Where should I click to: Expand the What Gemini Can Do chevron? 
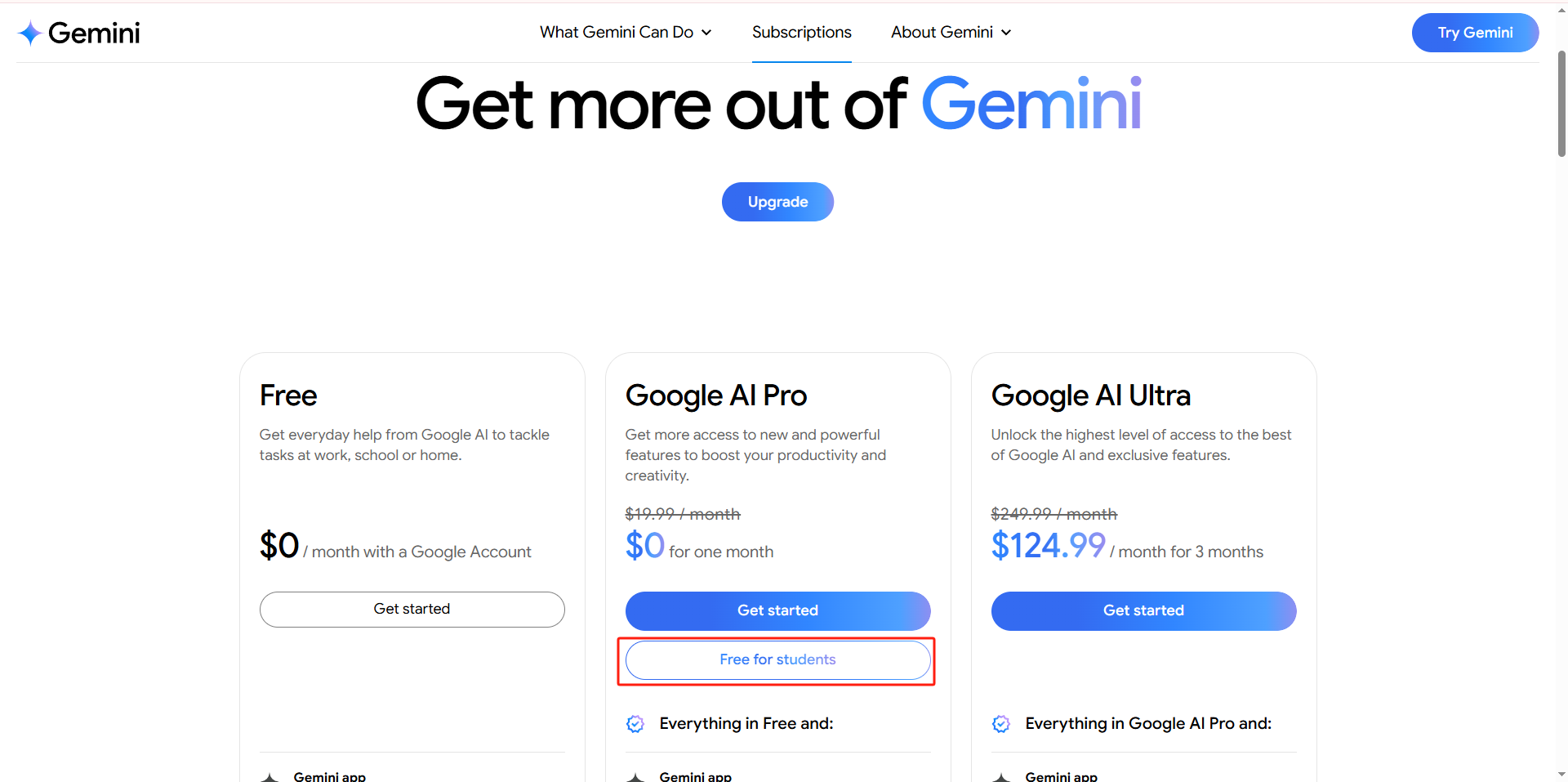(706, 33)
